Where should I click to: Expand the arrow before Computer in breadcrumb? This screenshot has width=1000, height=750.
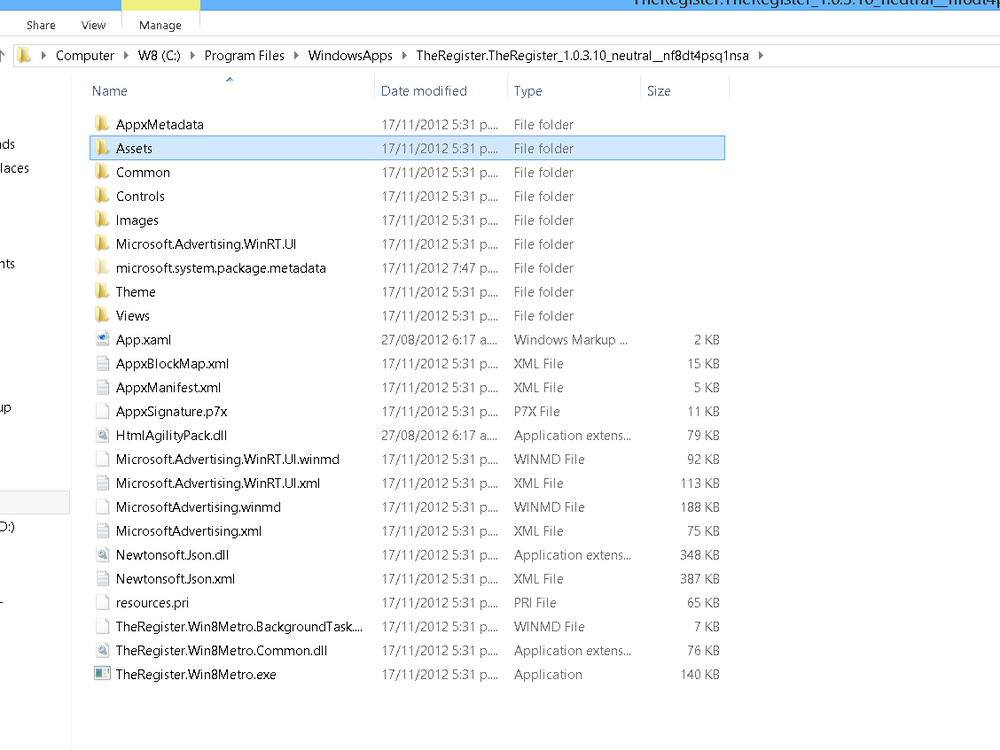[43, 55]
